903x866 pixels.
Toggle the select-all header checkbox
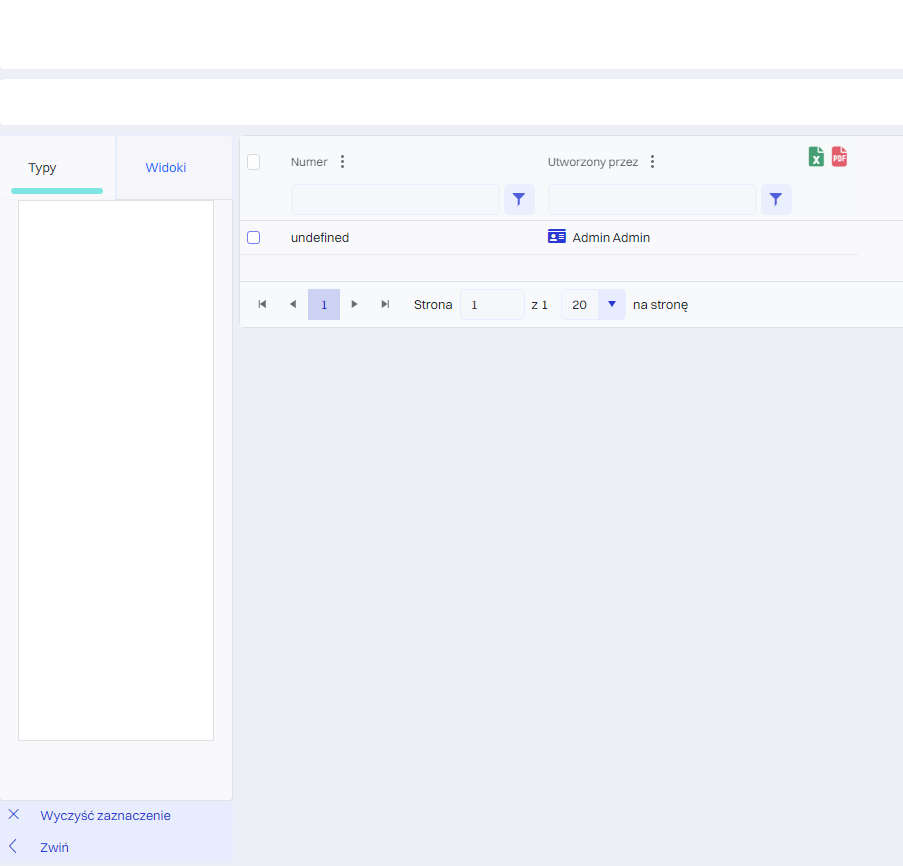253,162
